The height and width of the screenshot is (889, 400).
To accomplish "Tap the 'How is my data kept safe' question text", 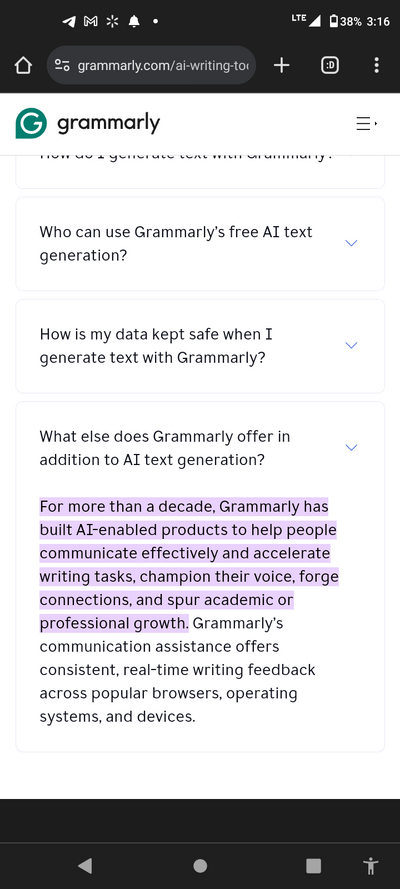I will 156,346.
